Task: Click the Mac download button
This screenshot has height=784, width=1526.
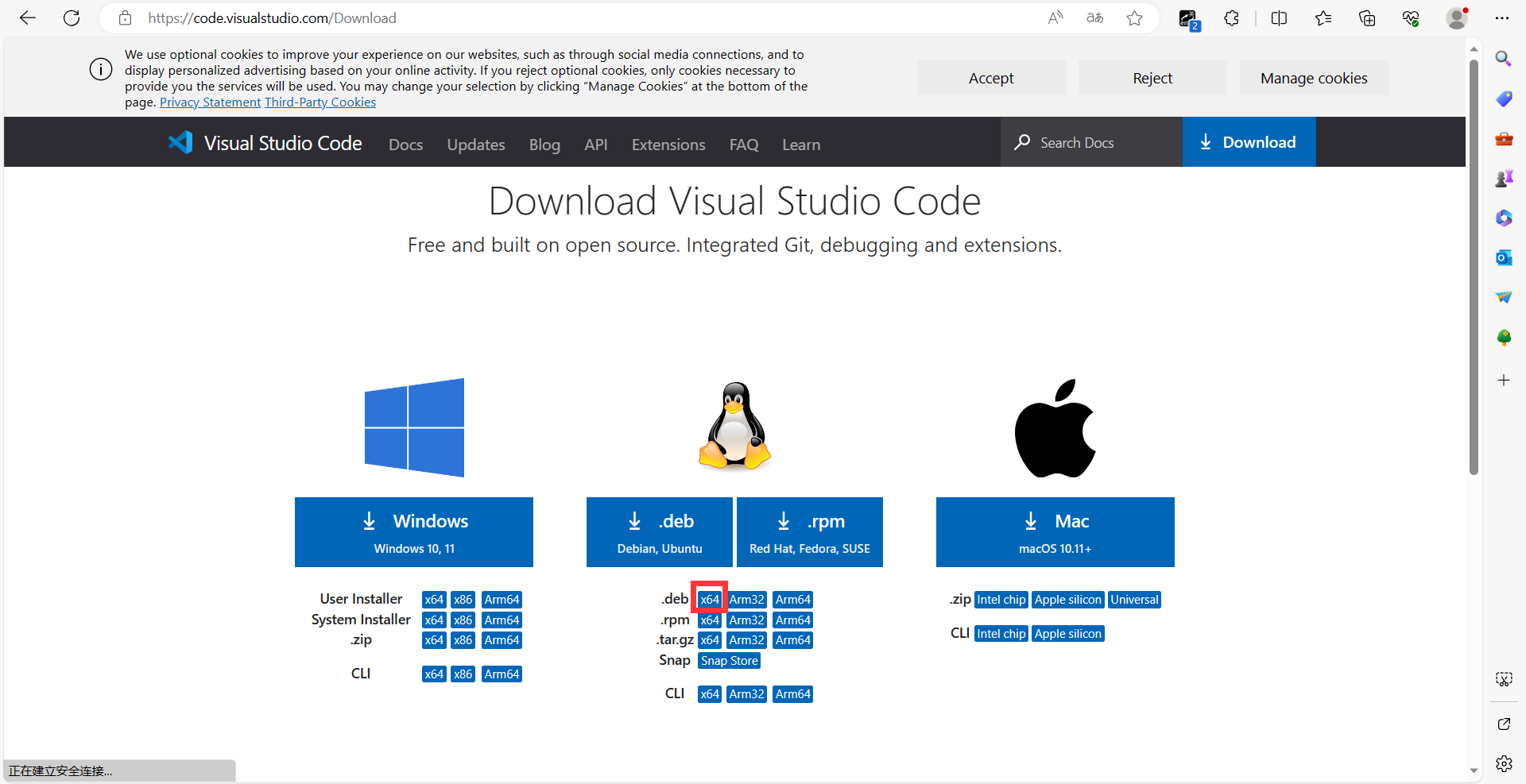Action: (1055, 532)
